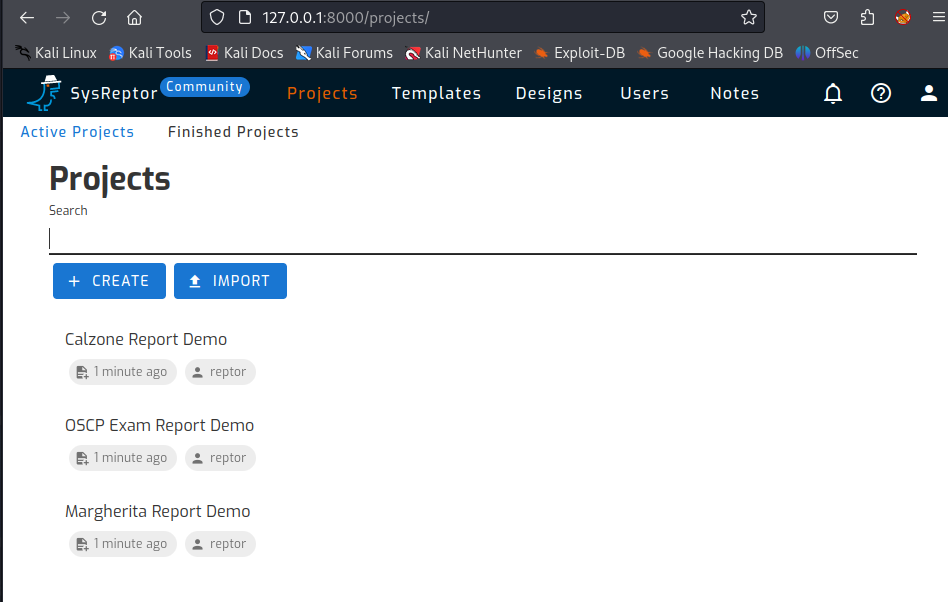Screen dimensions: 948x602
Task: Switch to the Finished Projects tab
Action: [232, 131]
